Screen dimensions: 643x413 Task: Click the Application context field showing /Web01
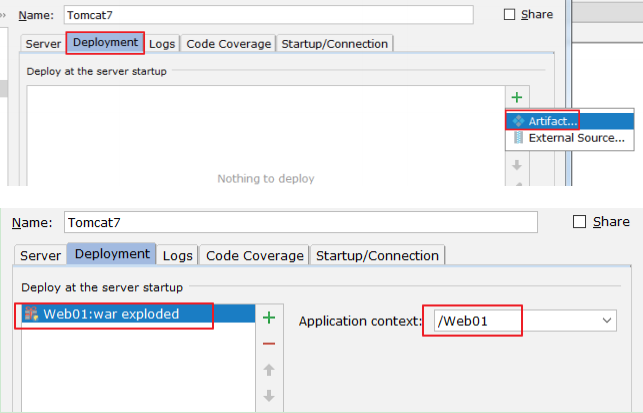tap(525, 321)
